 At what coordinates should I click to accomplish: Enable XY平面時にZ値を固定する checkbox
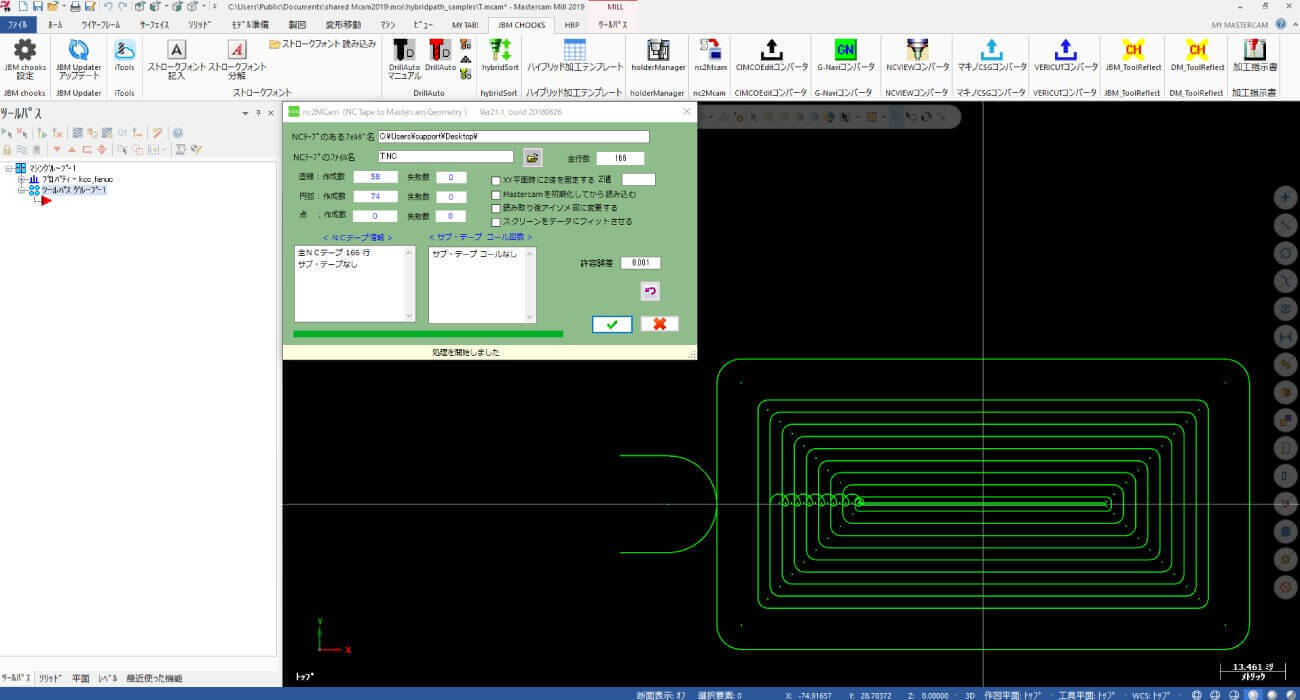(496, 180)
